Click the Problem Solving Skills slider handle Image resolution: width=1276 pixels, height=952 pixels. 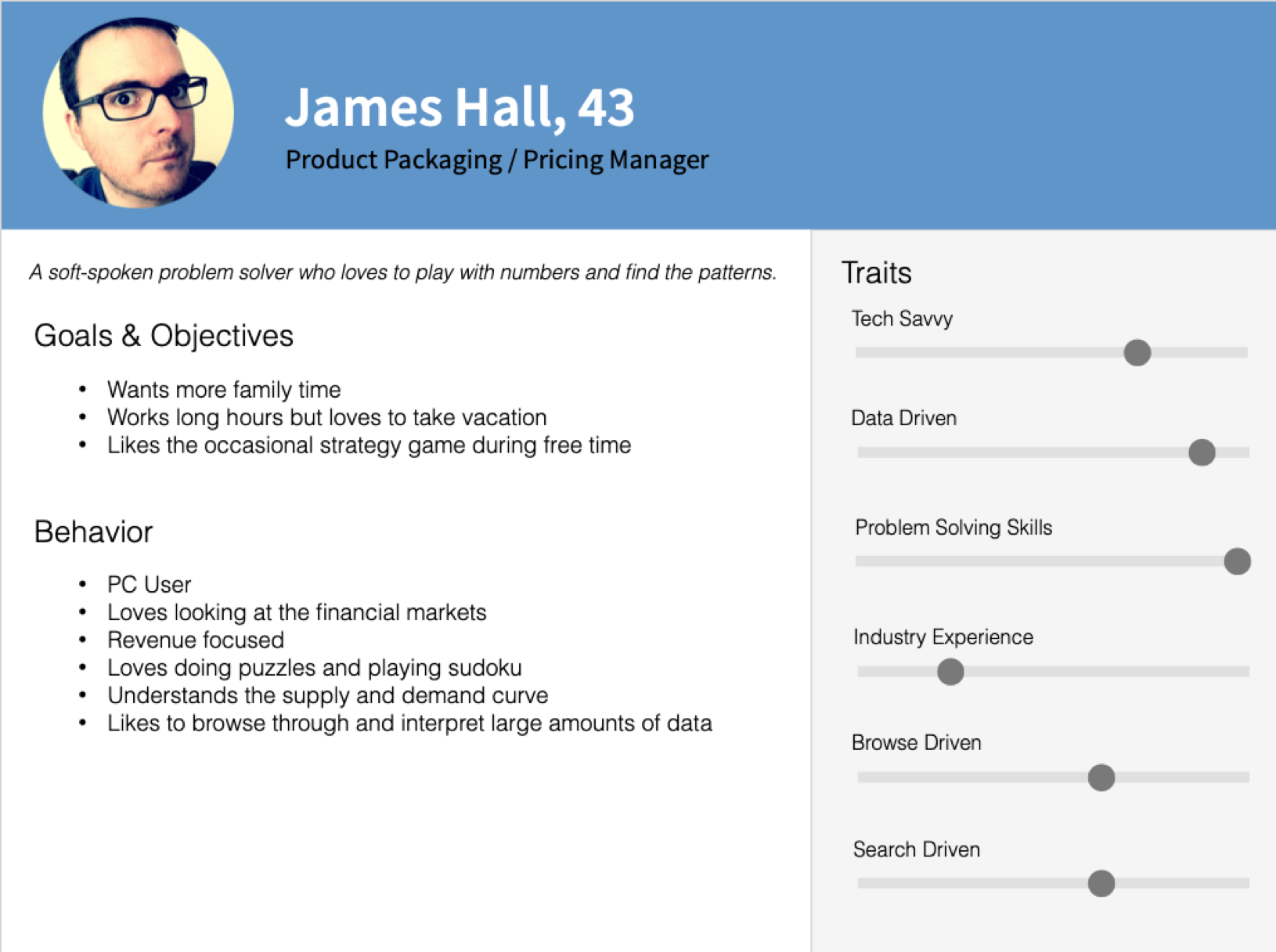pyautogui.click(x=1237, y=561)
